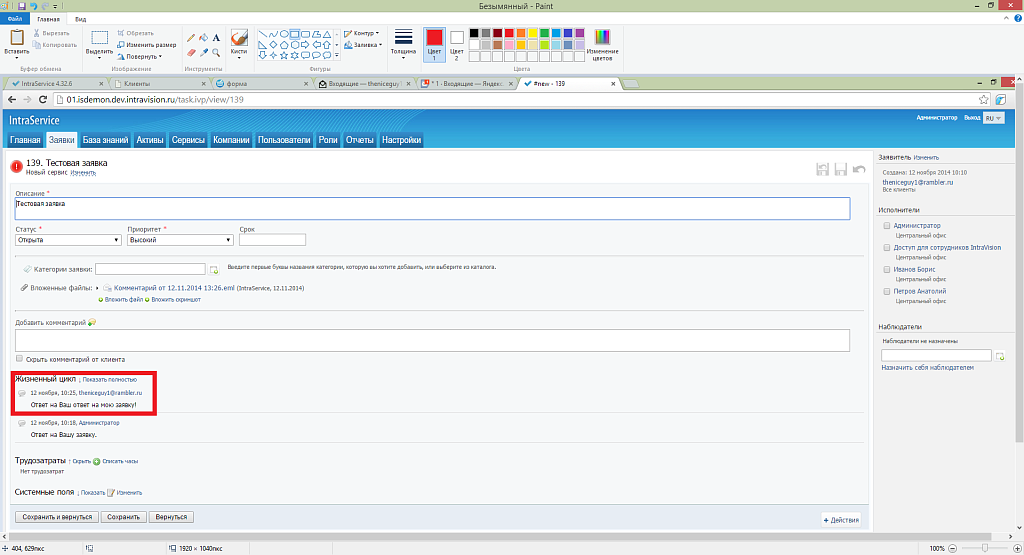Tick the Иванов Борис executor checkbox
1024x555 pixels.
[x=886, y=269]
